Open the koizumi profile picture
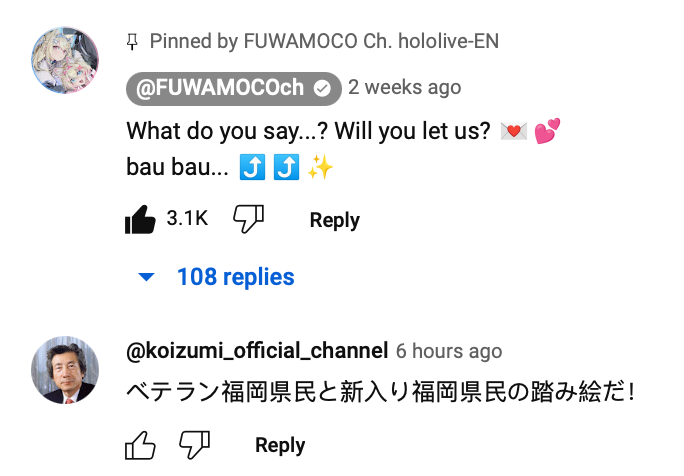 click(x=65, y=370)
